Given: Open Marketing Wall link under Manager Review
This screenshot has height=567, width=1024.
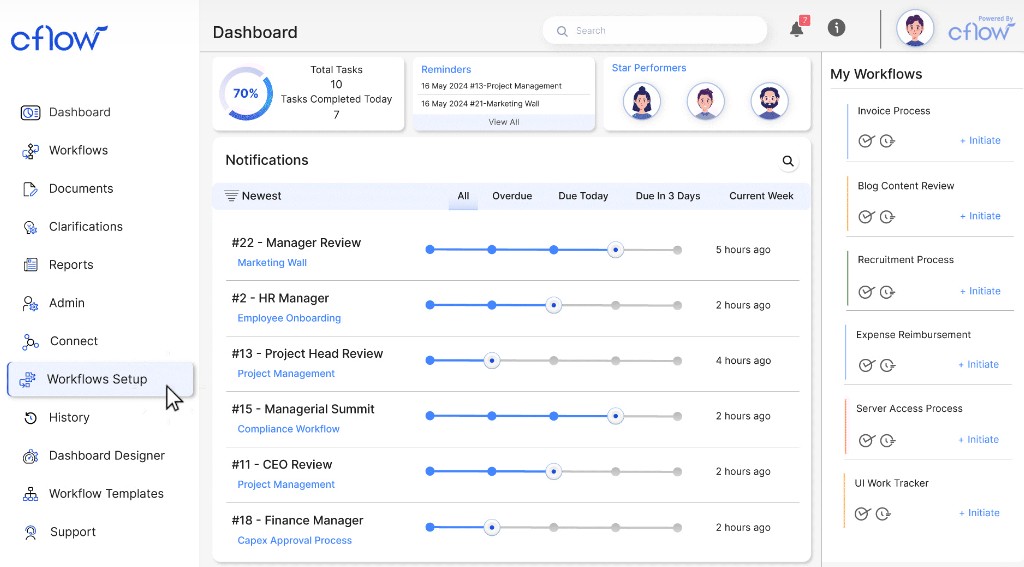Looking at the screenshot, I should [x=272, y=263].
